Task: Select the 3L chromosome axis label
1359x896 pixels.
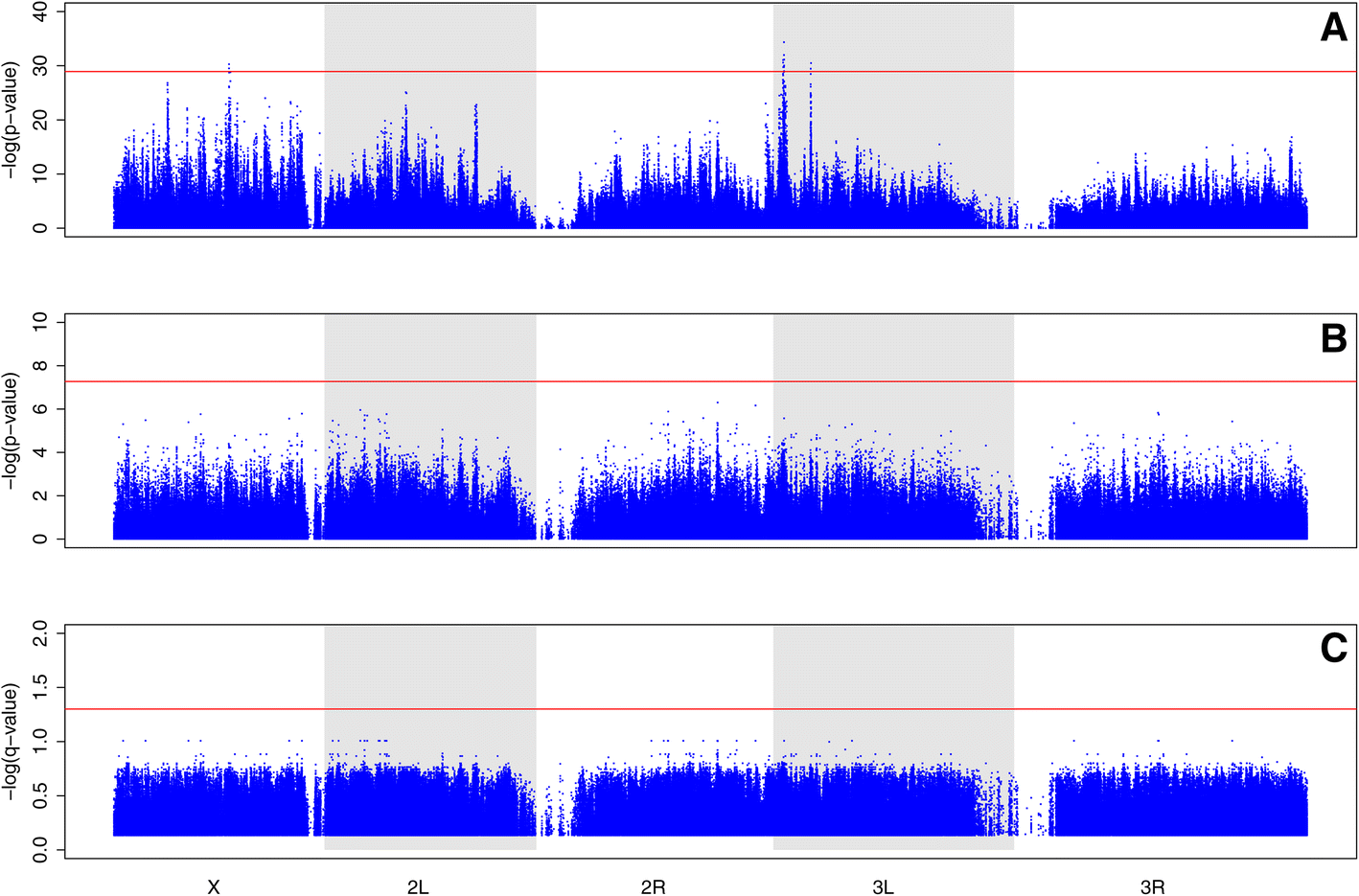Action: coord(883,887)
